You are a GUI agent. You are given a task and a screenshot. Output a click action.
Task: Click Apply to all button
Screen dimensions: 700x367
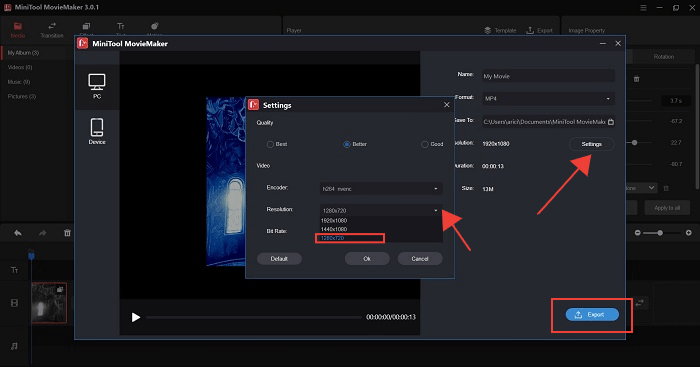[667, 208]
